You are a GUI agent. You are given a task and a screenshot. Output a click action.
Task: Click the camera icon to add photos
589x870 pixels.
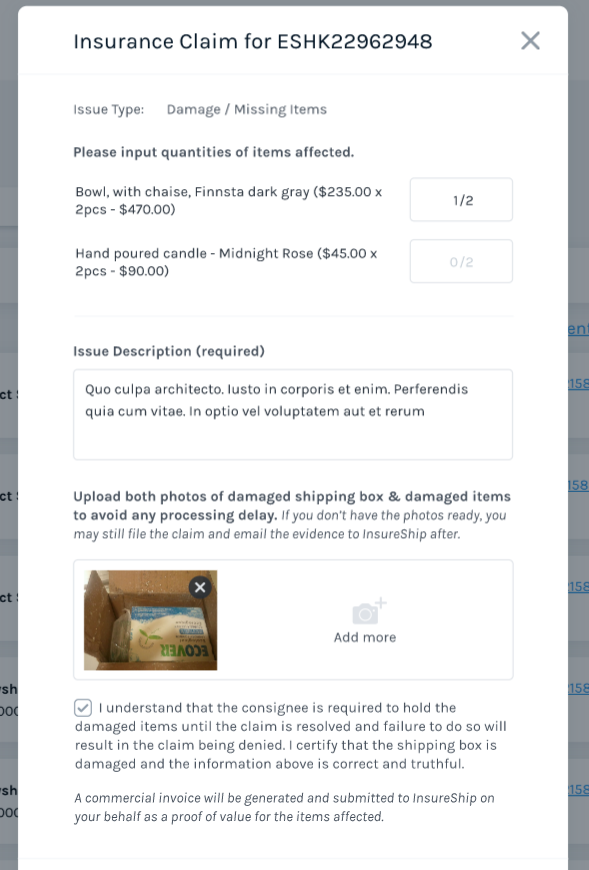click(369, 611)
